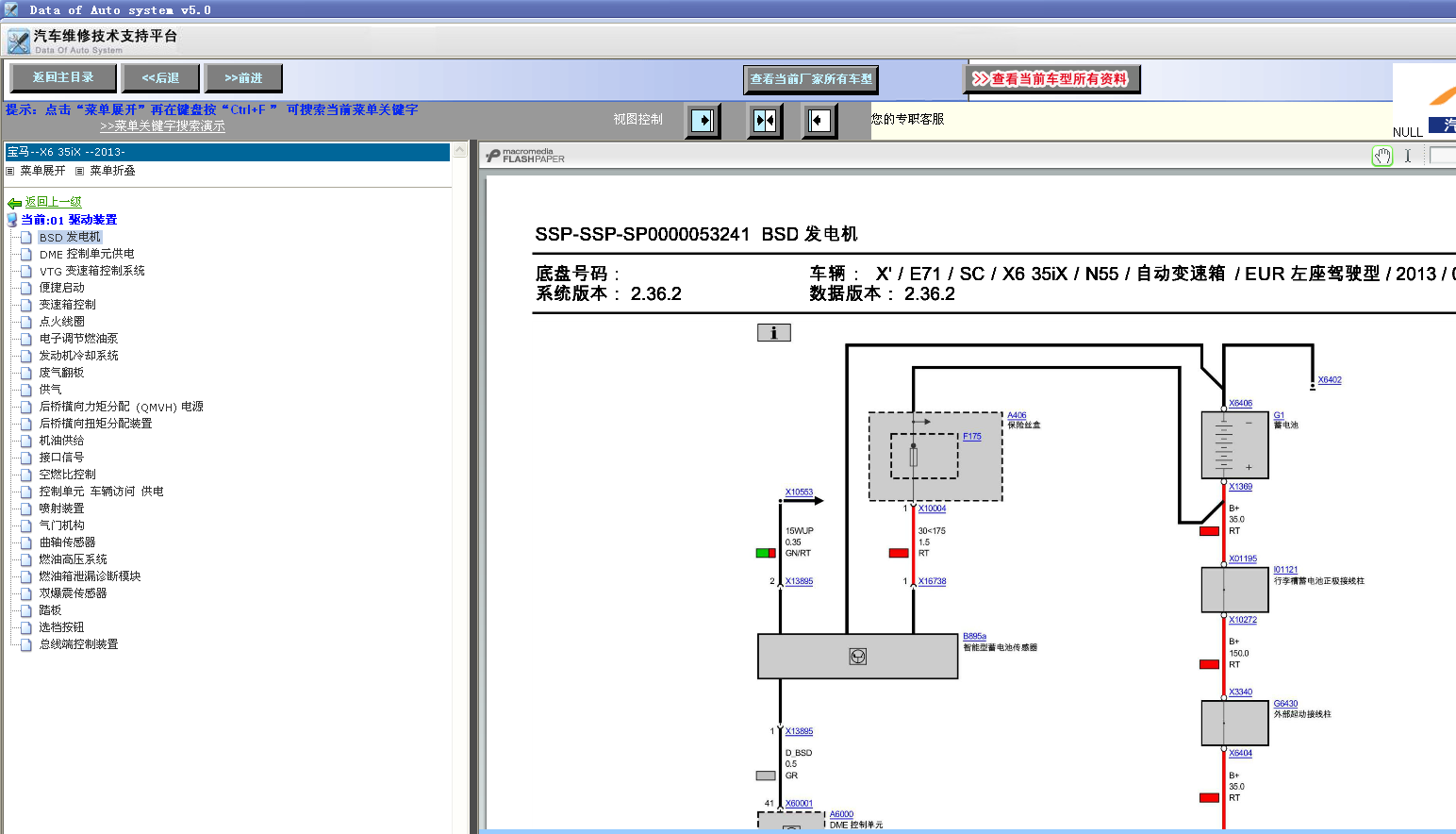Open 曲轴传感器 tree item
Viewport: 1456px width, 834px height.
pos(68,542)
